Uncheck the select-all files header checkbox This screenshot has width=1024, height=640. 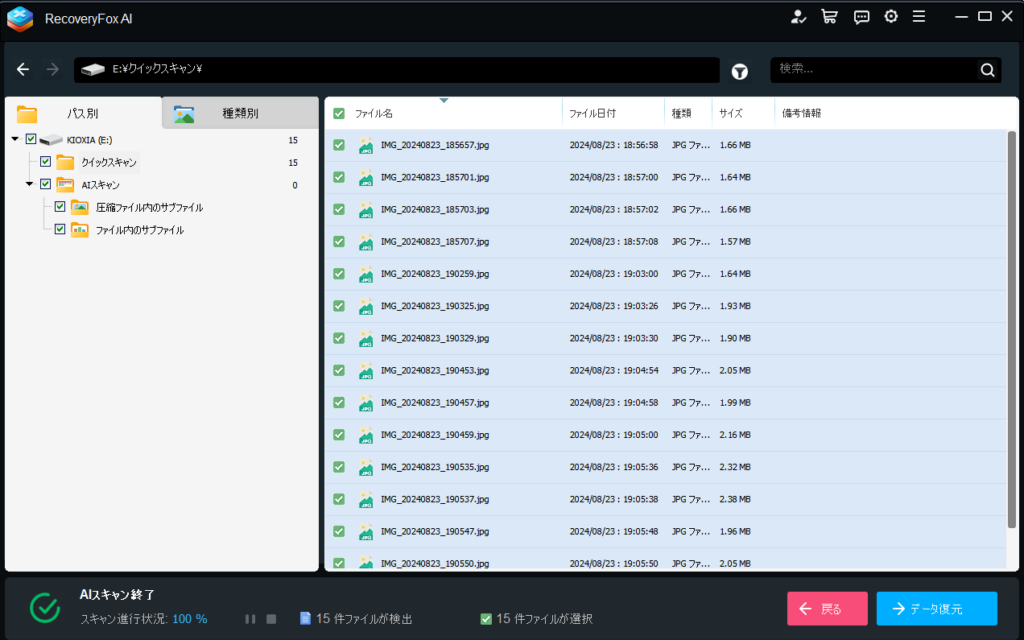pyautogui.click(x=339, y=113)
